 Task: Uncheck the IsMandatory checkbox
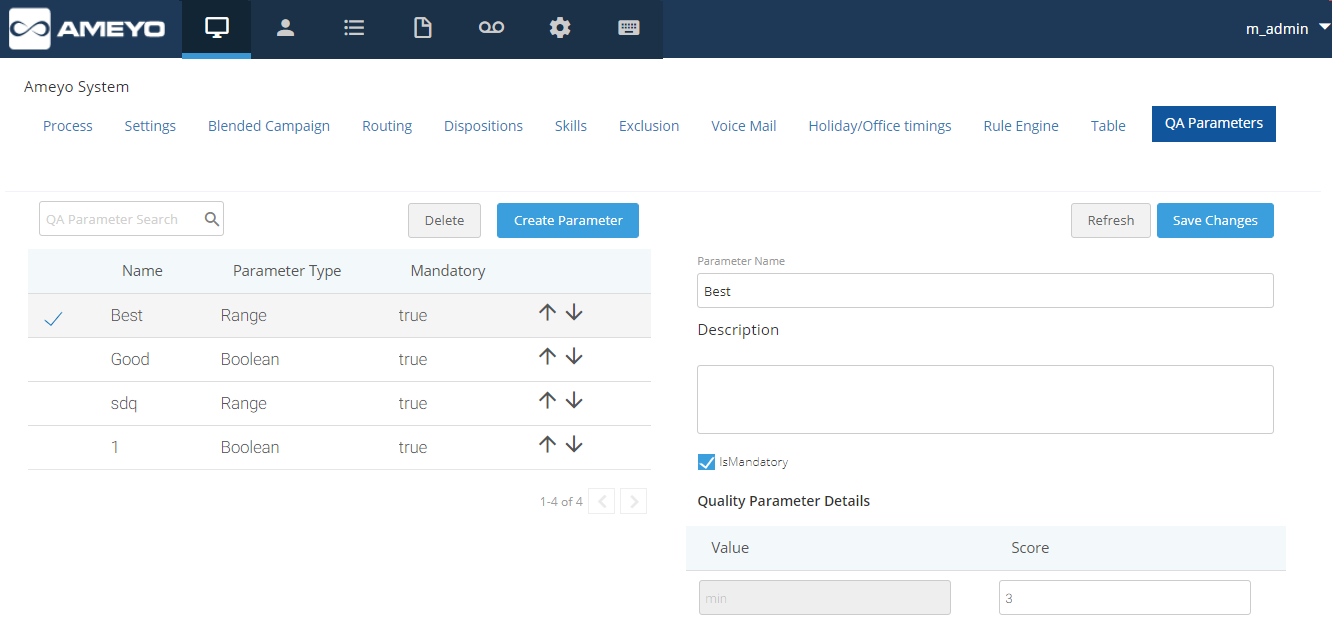point(706,461)
